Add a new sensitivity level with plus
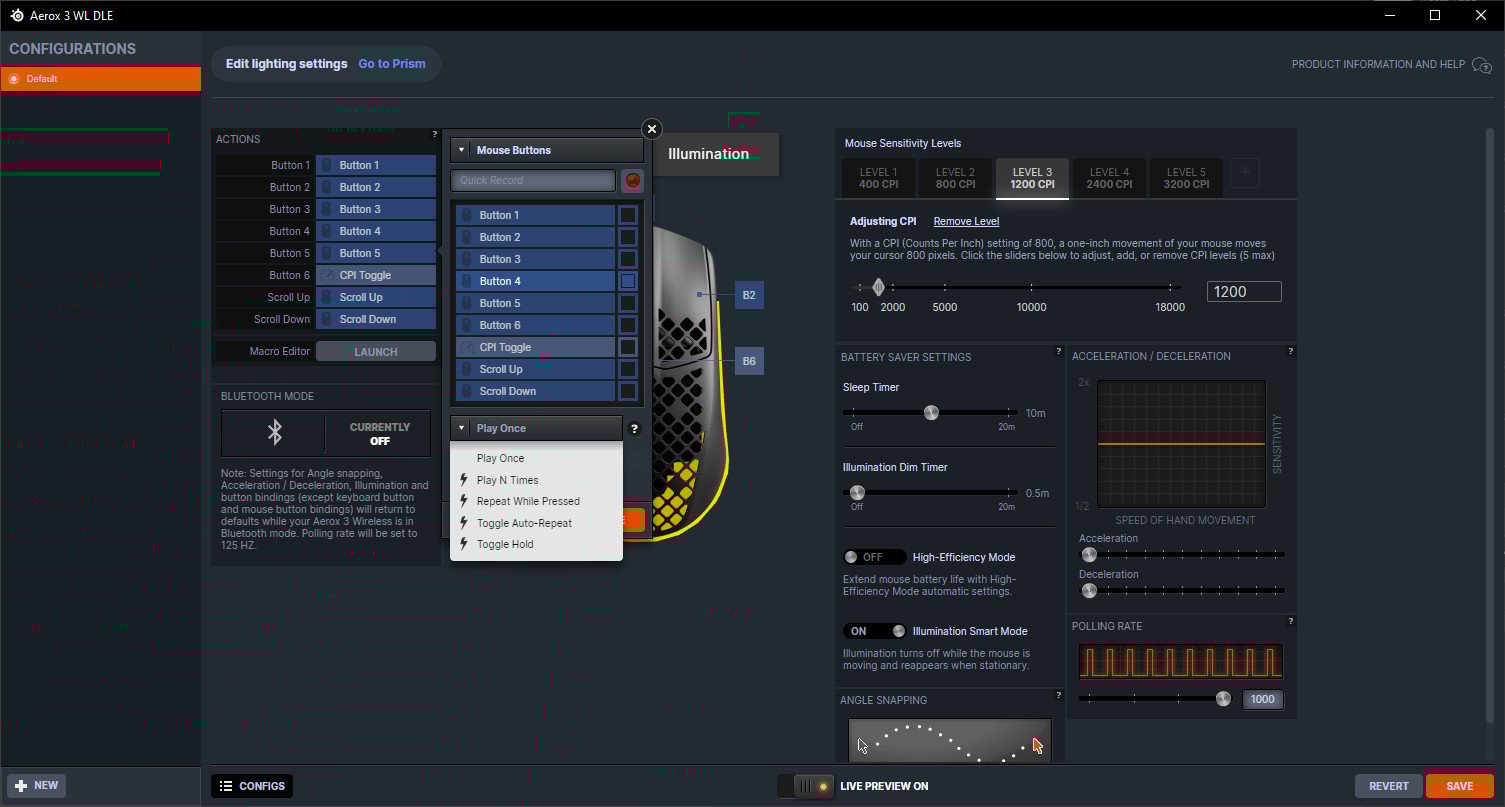This screenshot has width=1505, height=807. pos(1245,173)
